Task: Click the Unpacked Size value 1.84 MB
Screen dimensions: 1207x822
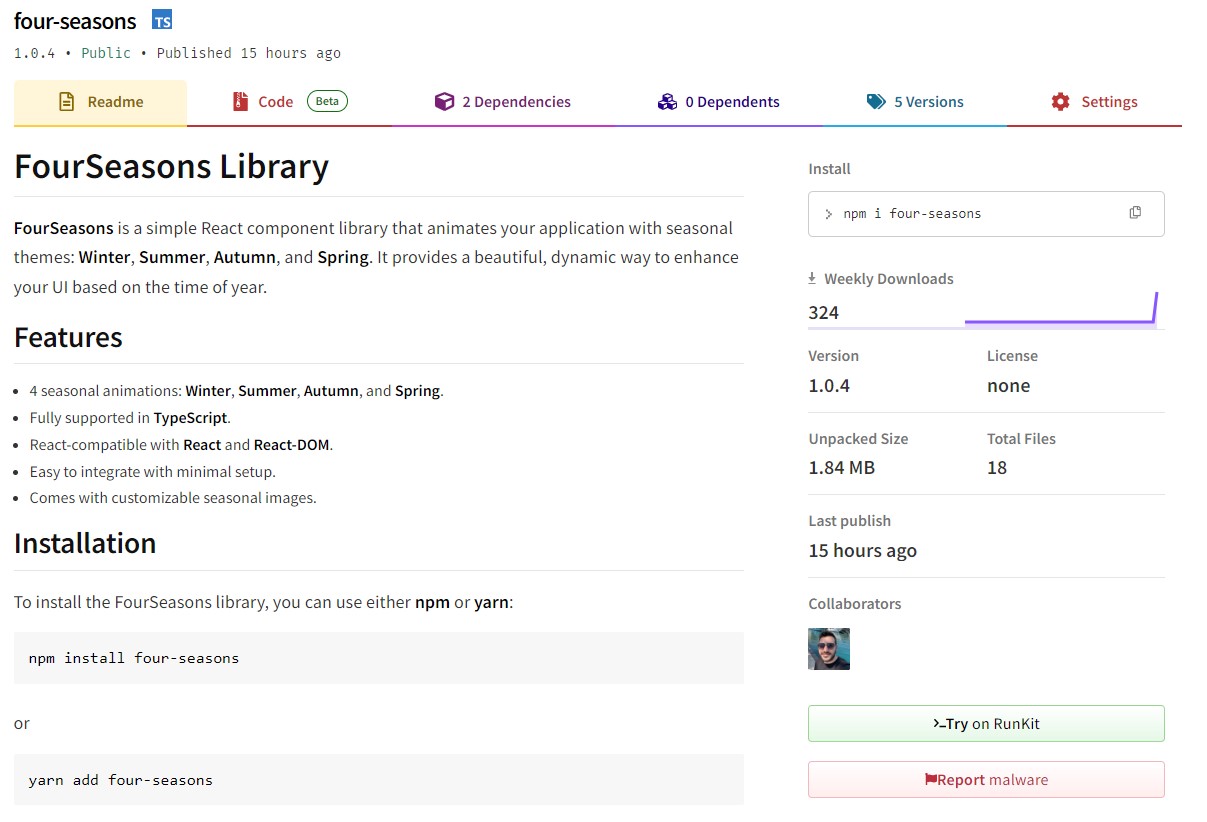Action: [842, 468]
